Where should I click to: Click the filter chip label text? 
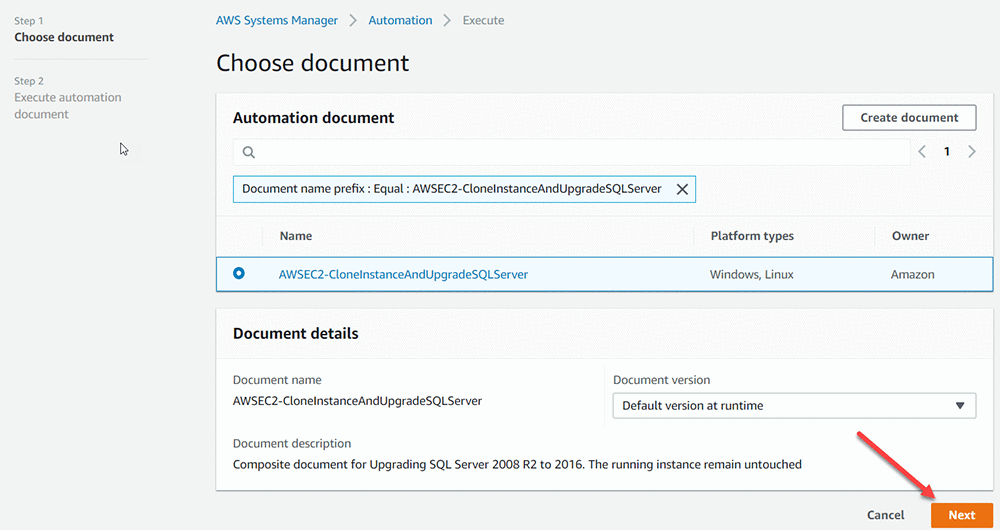(x=452, y=189)
